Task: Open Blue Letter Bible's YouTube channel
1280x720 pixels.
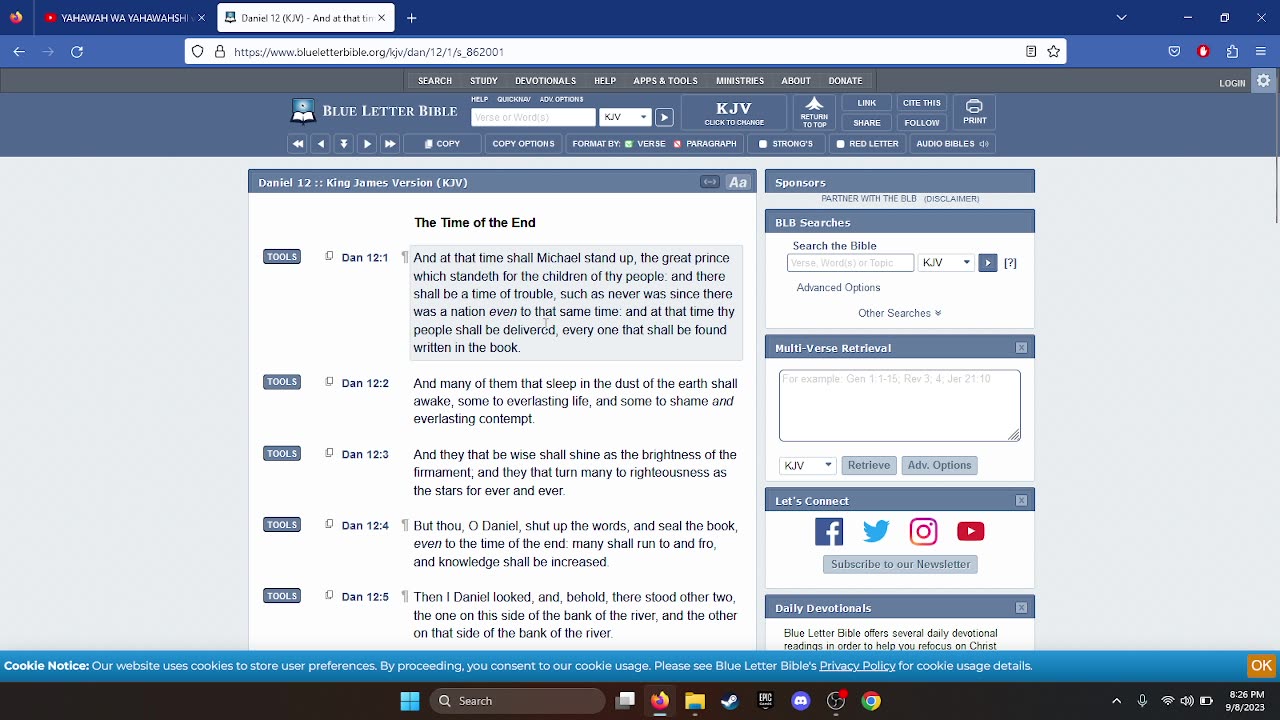Action: pos(970,531)
